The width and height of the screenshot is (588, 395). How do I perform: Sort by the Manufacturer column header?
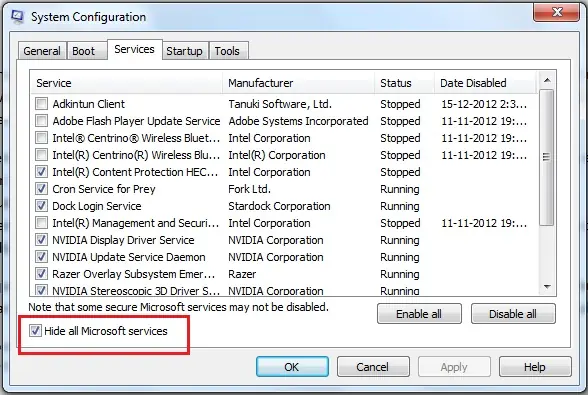298,83
